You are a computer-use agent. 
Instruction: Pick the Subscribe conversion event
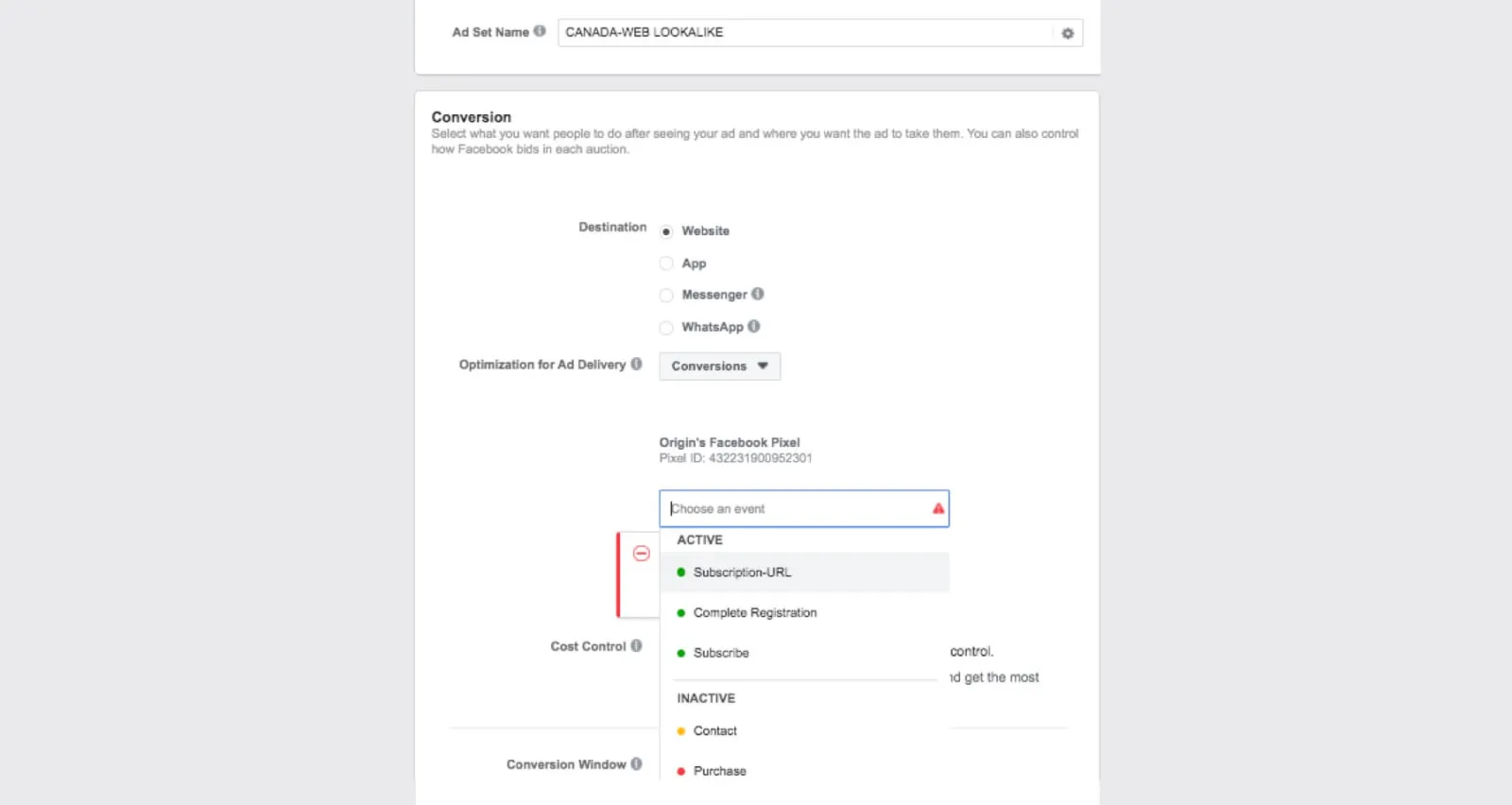click(722, 652)
